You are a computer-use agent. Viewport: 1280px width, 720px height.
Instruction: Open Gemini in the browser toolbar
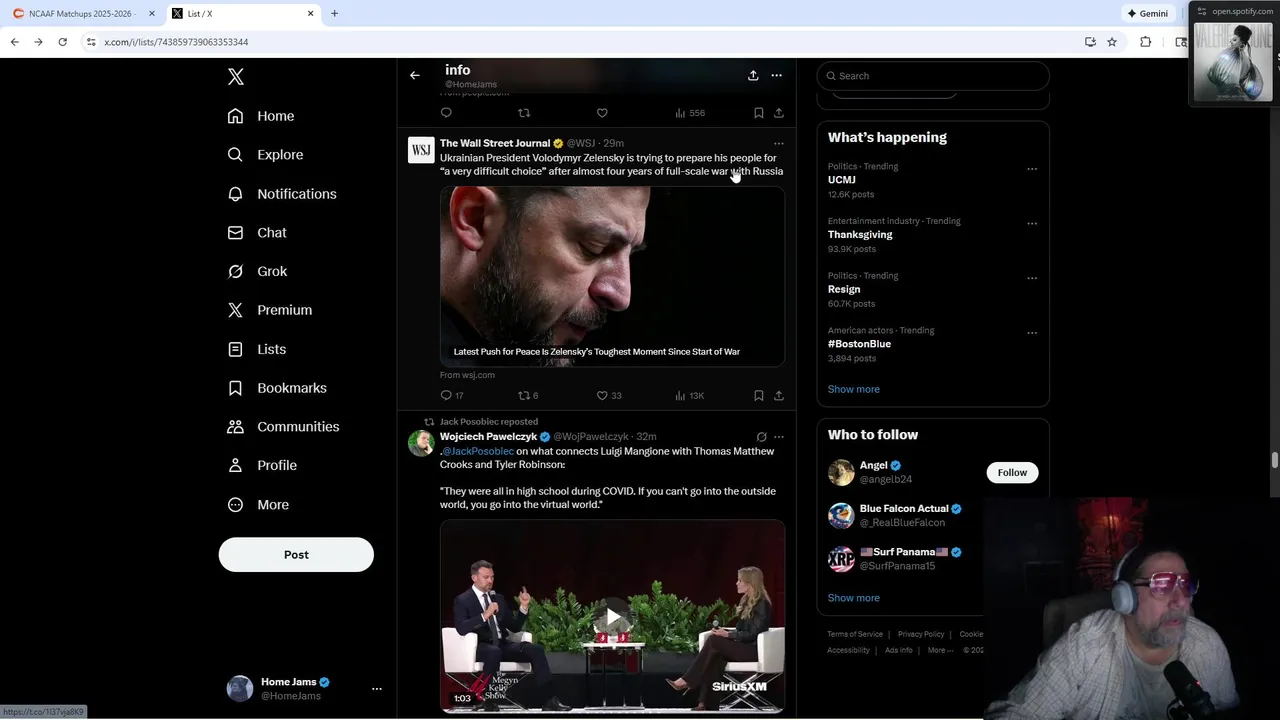pyautogui.click(x=1147, y=14)
